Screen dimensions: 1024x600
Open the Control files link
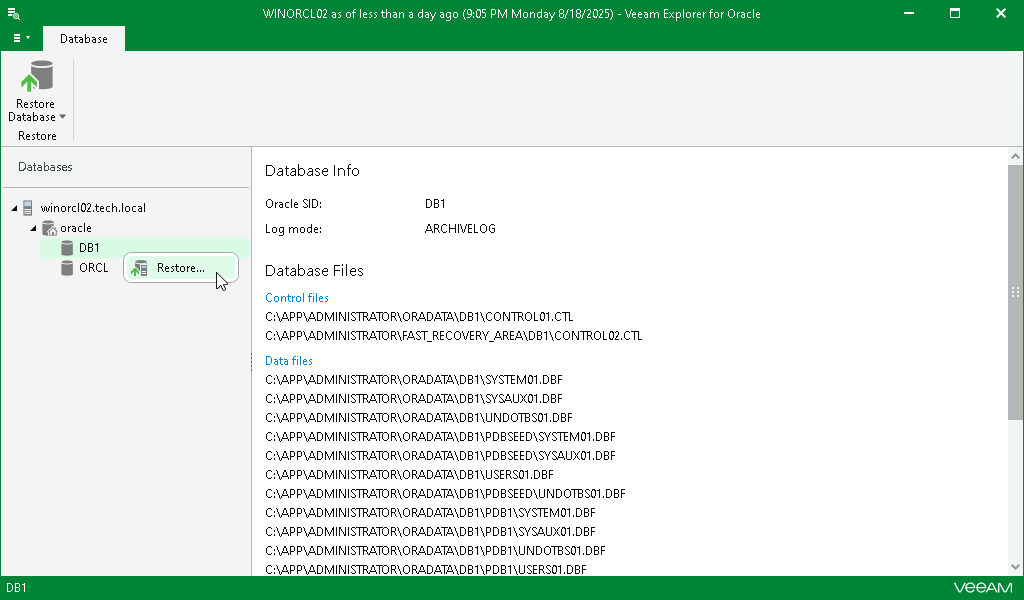pyautogui.click(x=296, y=297)
